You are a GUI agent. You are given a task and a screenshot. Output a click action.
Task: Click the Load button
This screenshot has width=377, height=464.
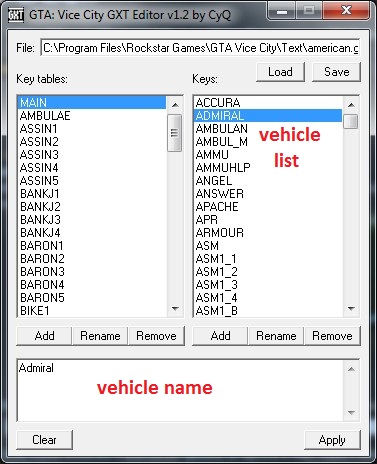280,72
